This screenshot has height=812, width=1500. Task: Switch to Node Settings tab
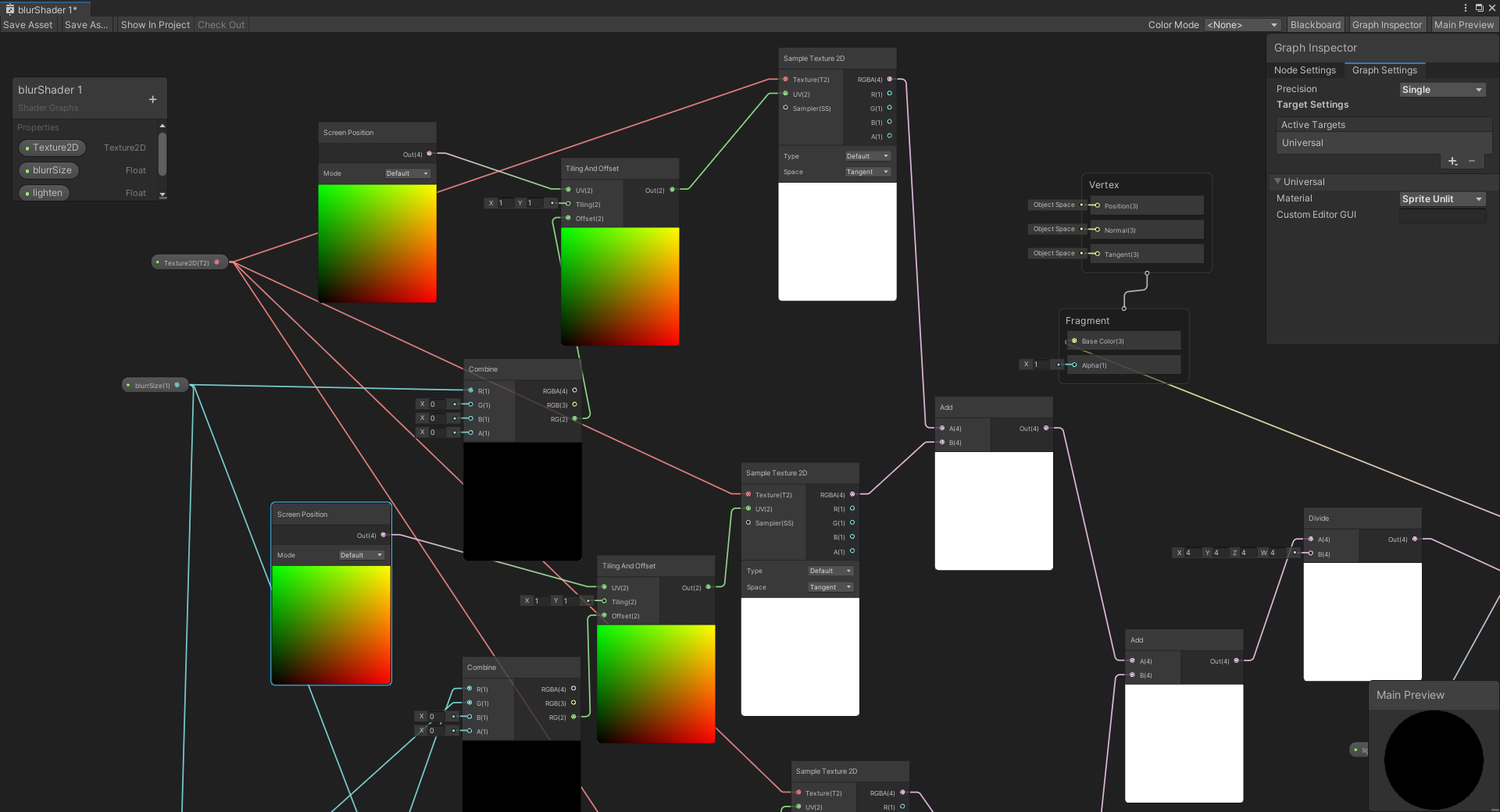1305,70
